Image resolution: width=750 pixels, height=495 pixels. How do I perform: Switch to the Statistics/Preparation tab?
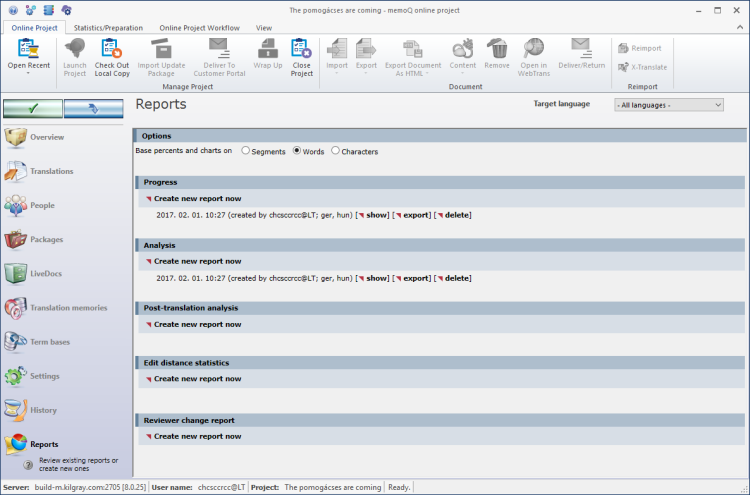point(108,28)
